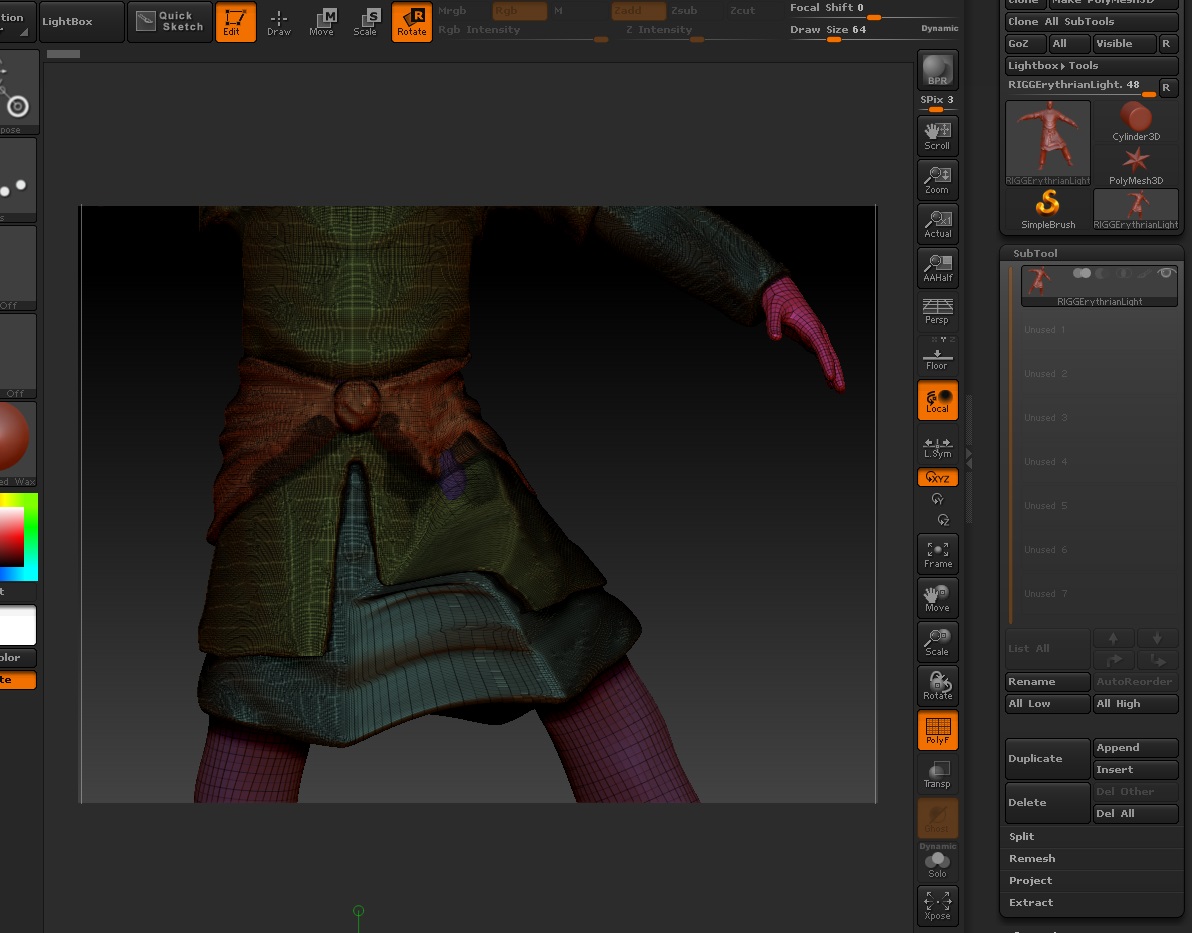Adjust the SPix slider
The height and width of the screenshot is (933, 1192).
click(937, 103)
